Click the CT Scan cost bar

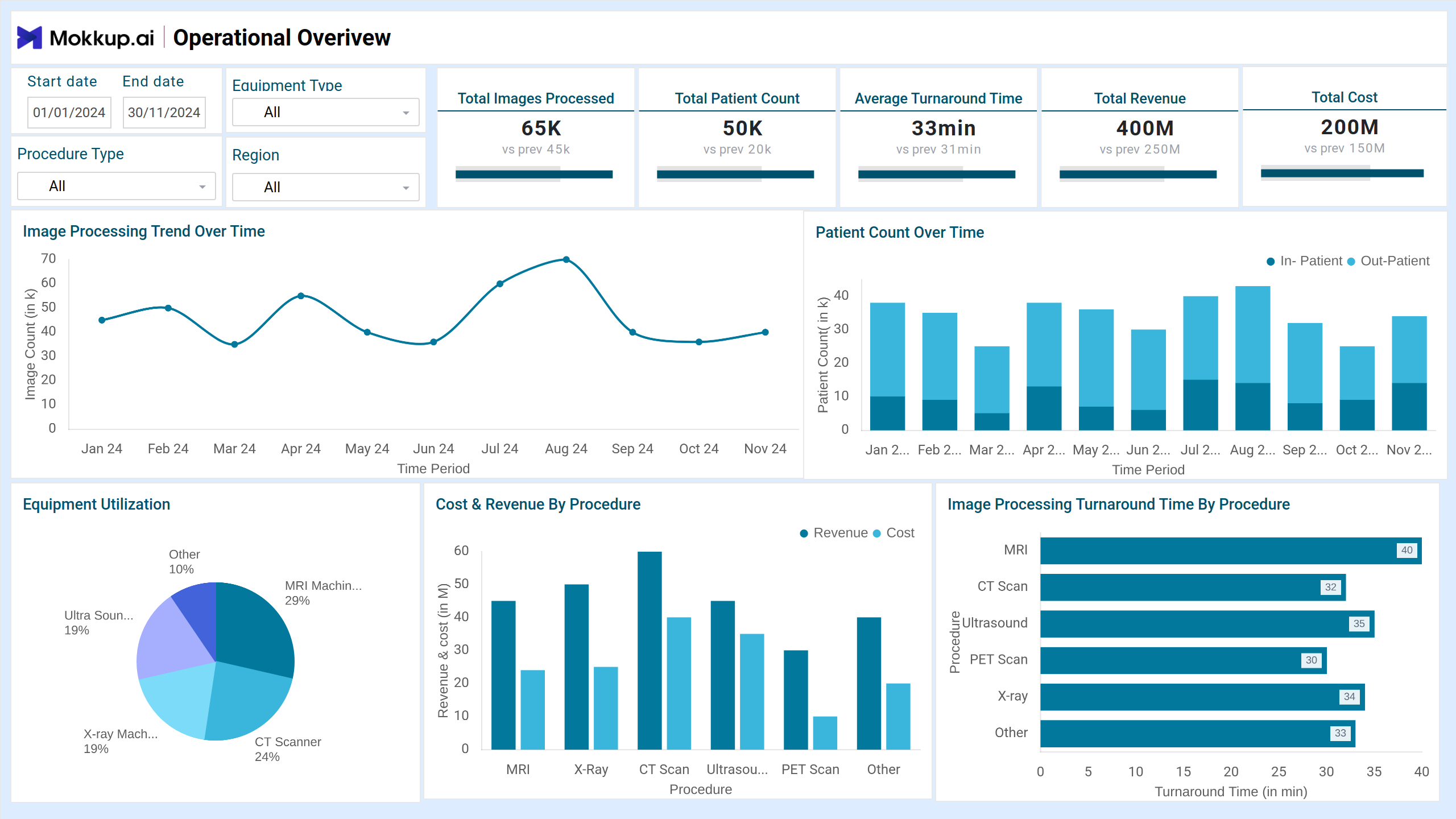pyautogui.click(x=679, y=683)
